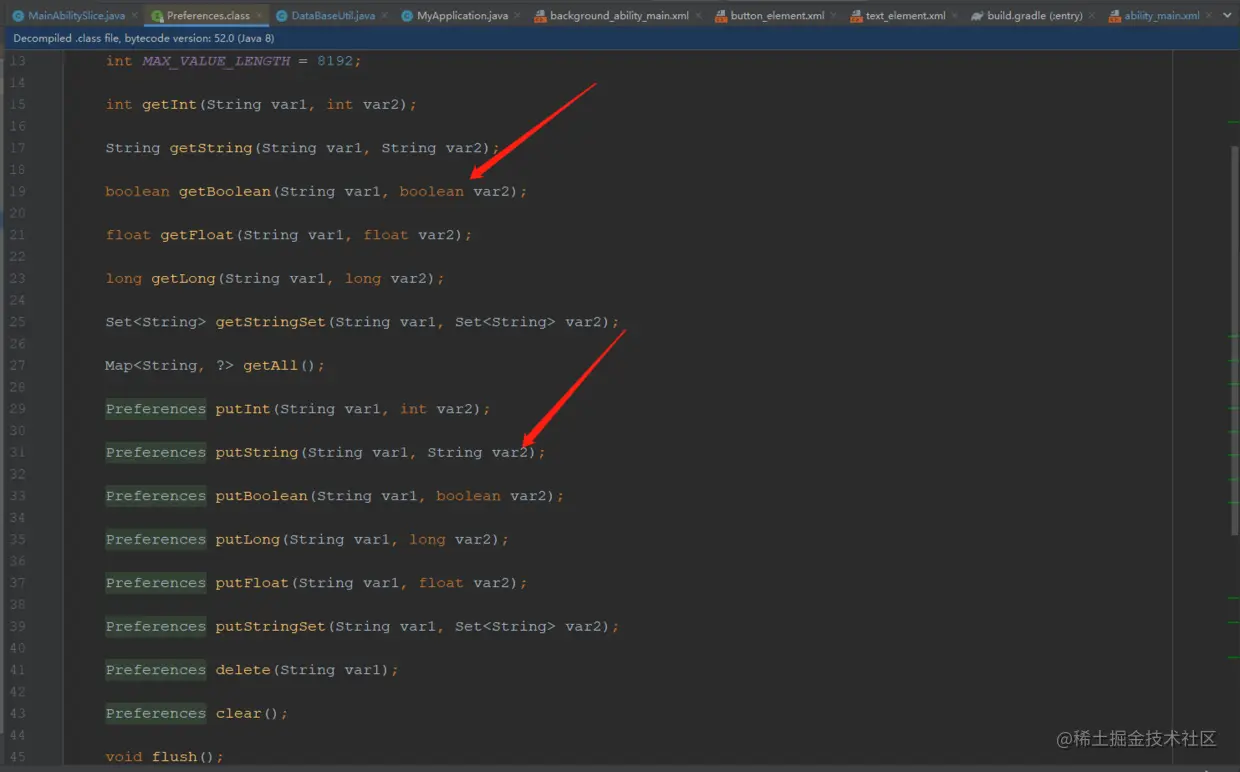Click the float return type of getFloat
This screenshot has height=772, width=1240.
[x=128, y=235]
